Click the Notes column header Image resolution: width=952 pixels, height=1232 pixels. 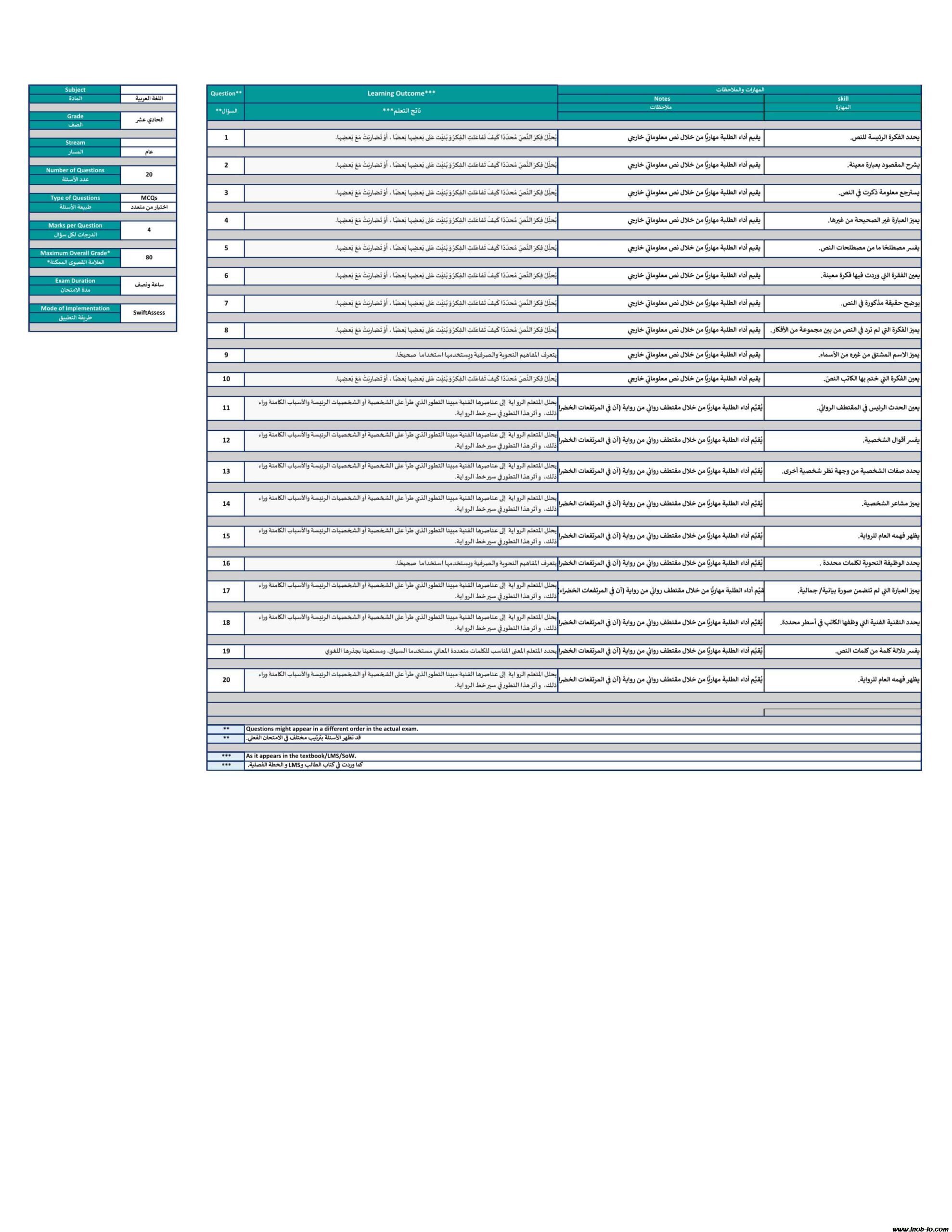[x=661, y=99]
